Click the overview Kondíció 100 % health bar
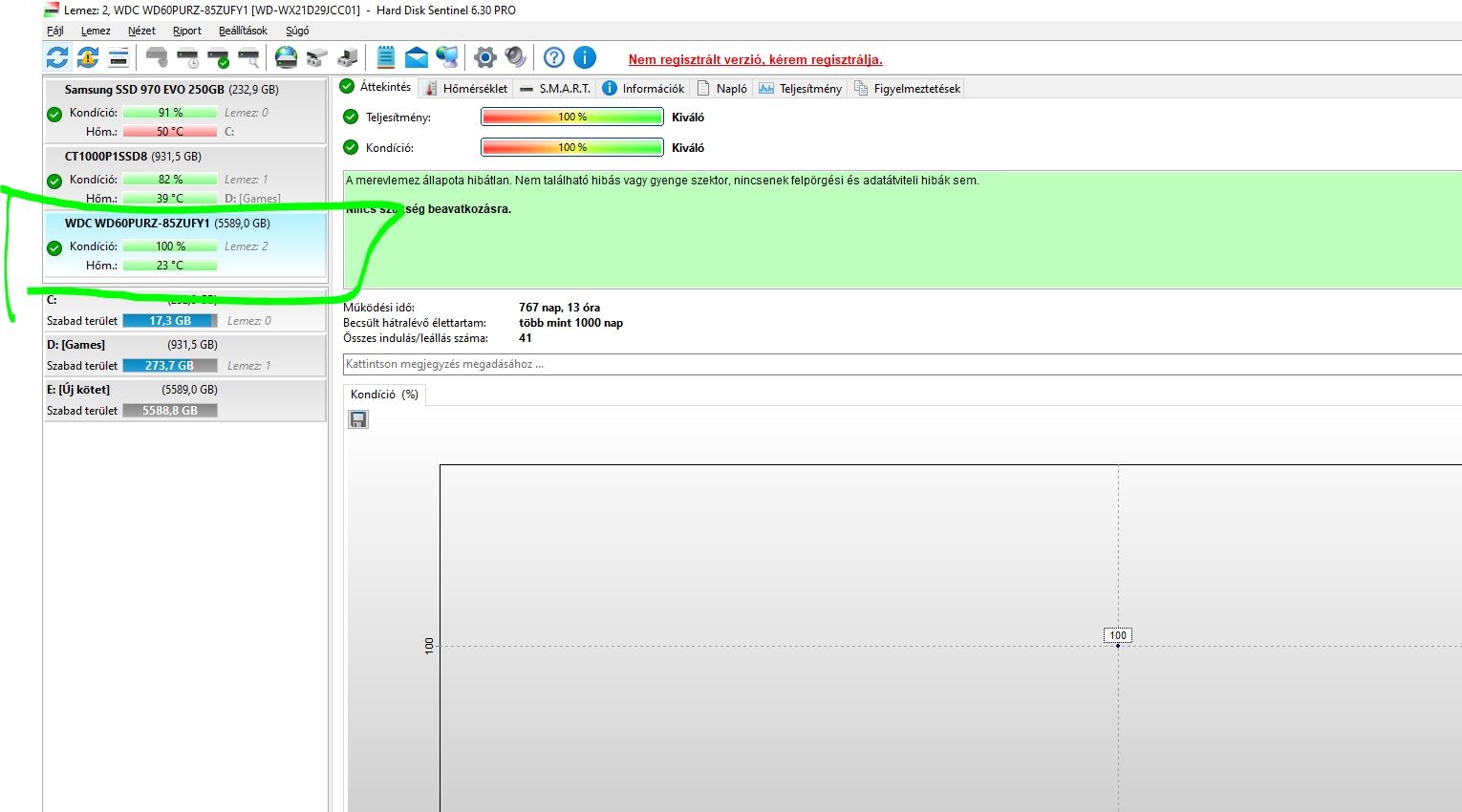This screenshot has width=1462, height=812. point(572,147)
